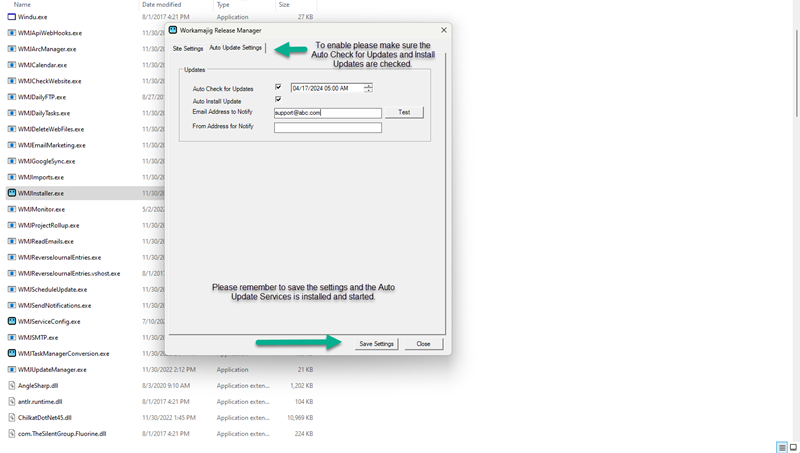The width and height of the screenshot is (800, 453).
Task: Toggle the Auto Check for Updates checkbox
Action: coord(278,87)
